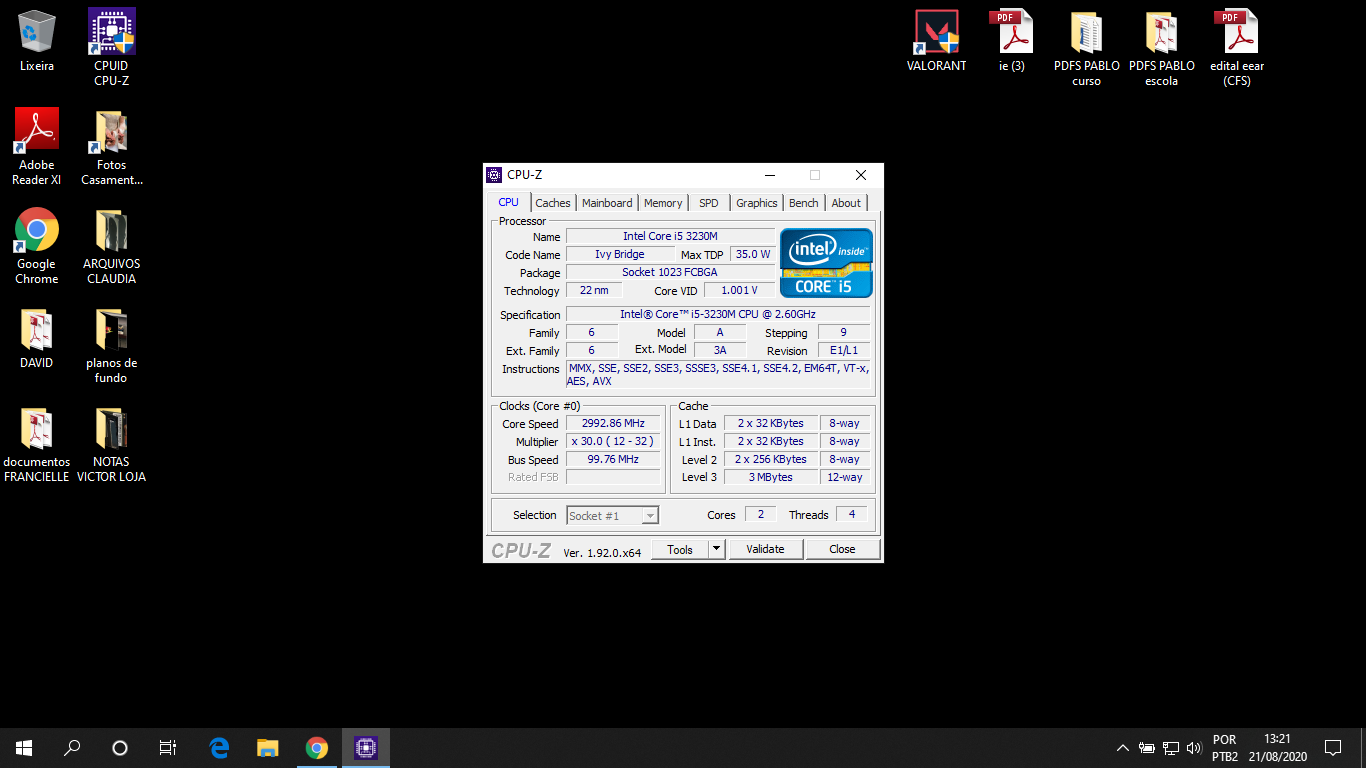Switch to the Caches tab
The height and width of the screenshot is (768, 1366).
tap(553, 203)
